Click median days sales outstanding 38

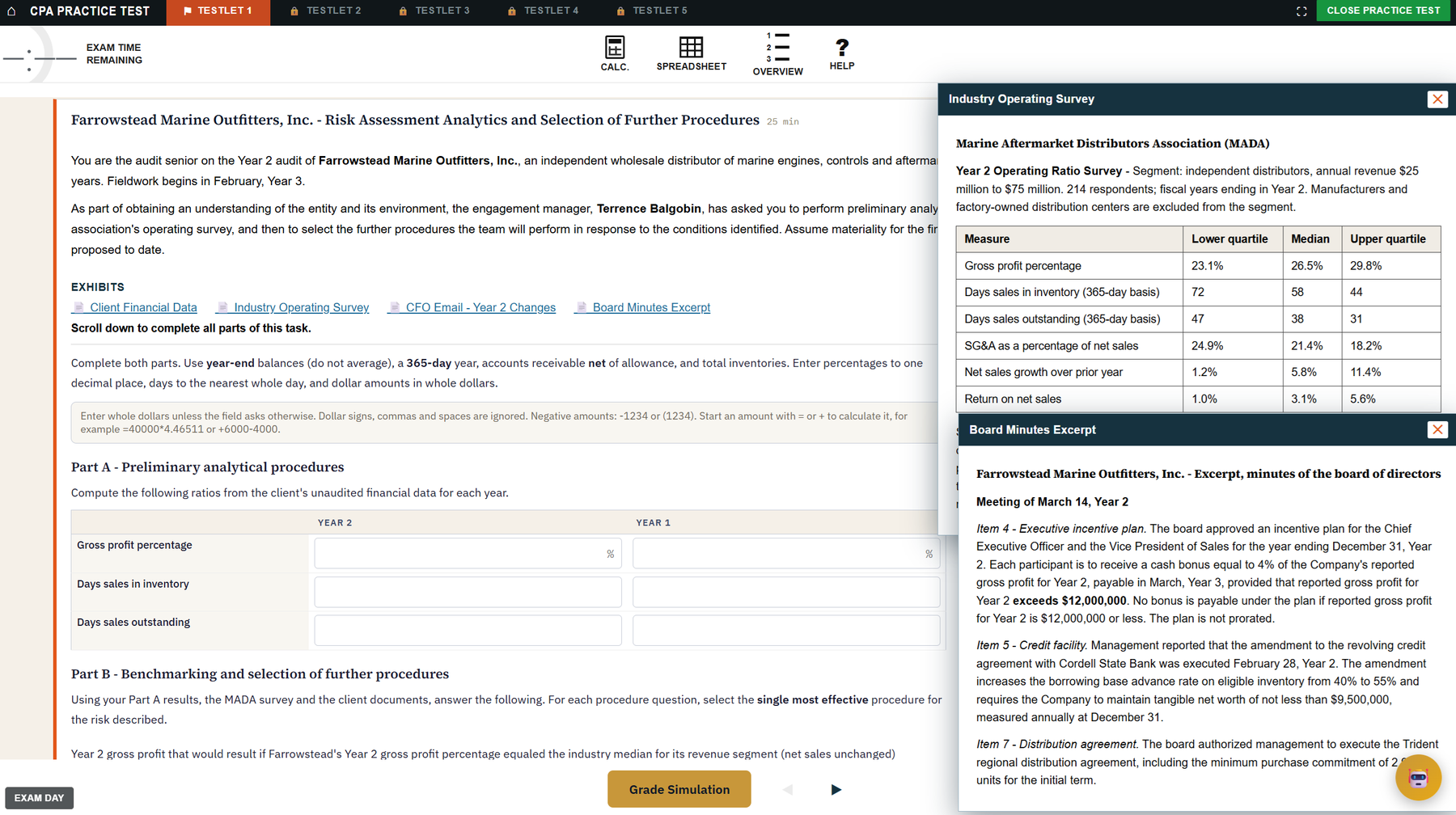pos(1297,319)
